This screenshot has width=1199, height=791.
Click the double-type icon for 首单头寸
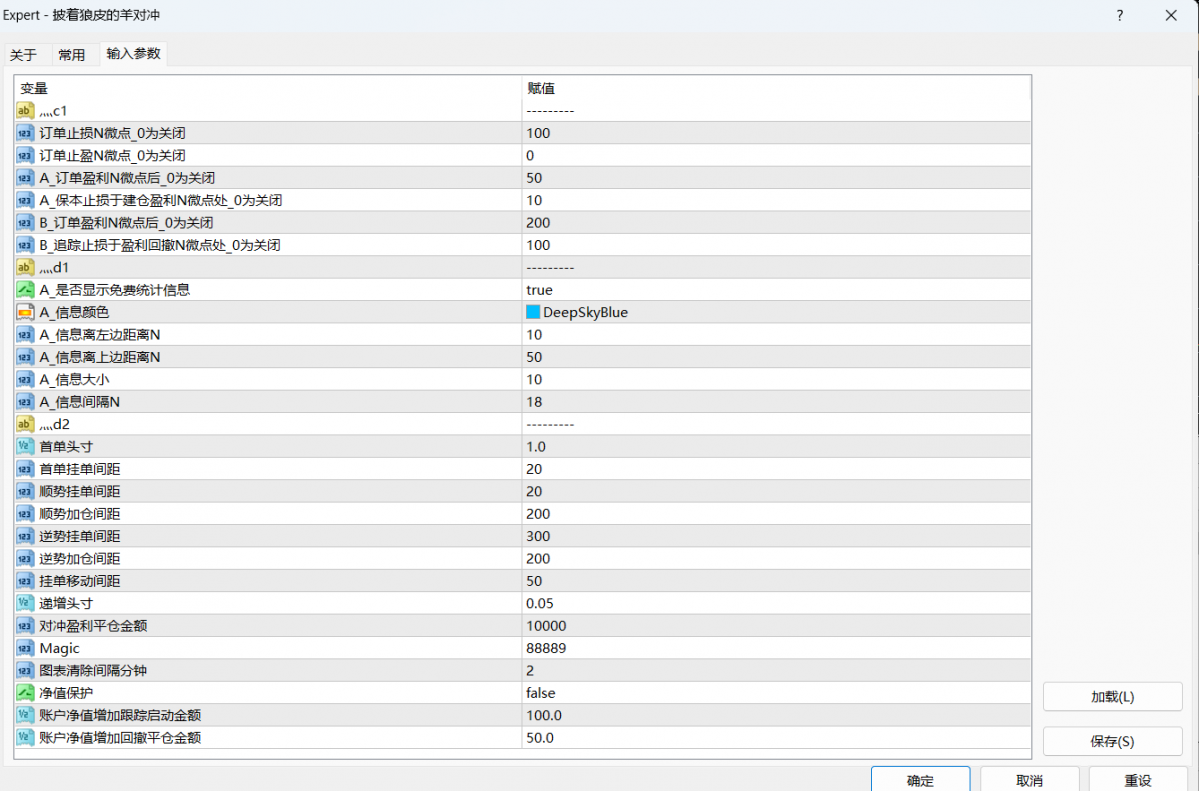pos(25,447)
